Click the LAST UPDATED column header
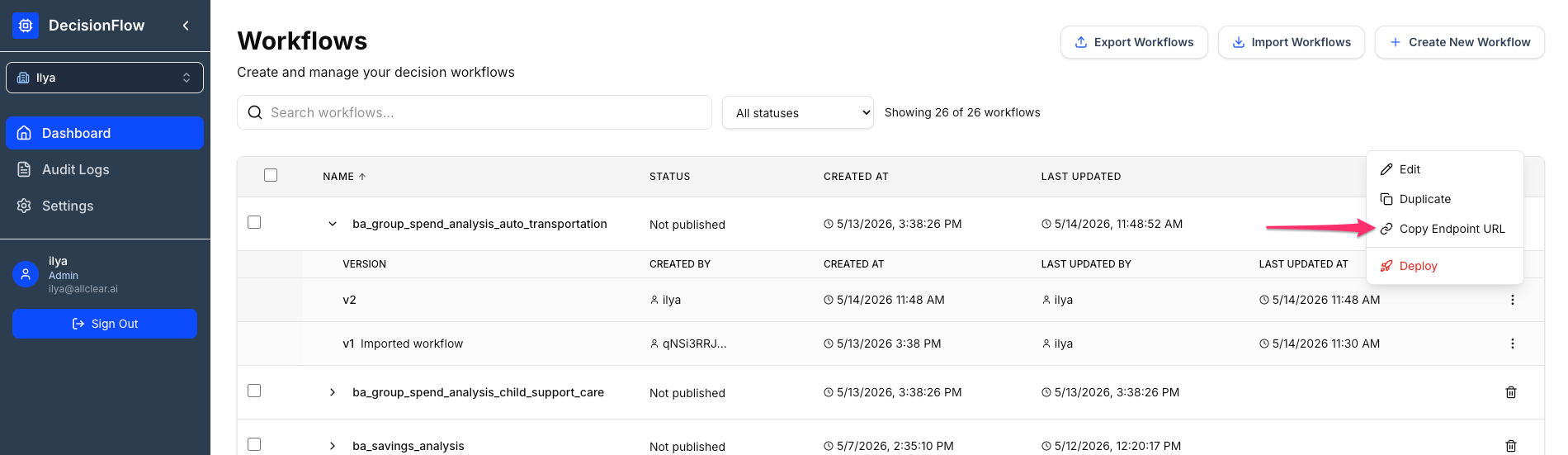Screen dimensions: 1568x455 [x=1081, y=177]
